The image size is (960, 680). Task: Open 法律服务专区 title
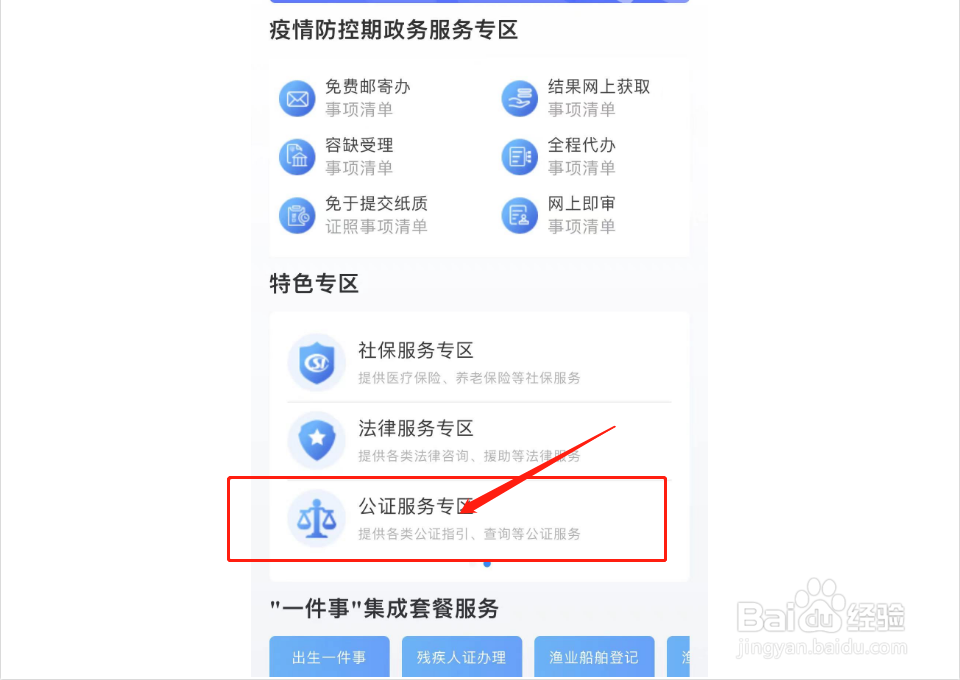coord(416,428)
